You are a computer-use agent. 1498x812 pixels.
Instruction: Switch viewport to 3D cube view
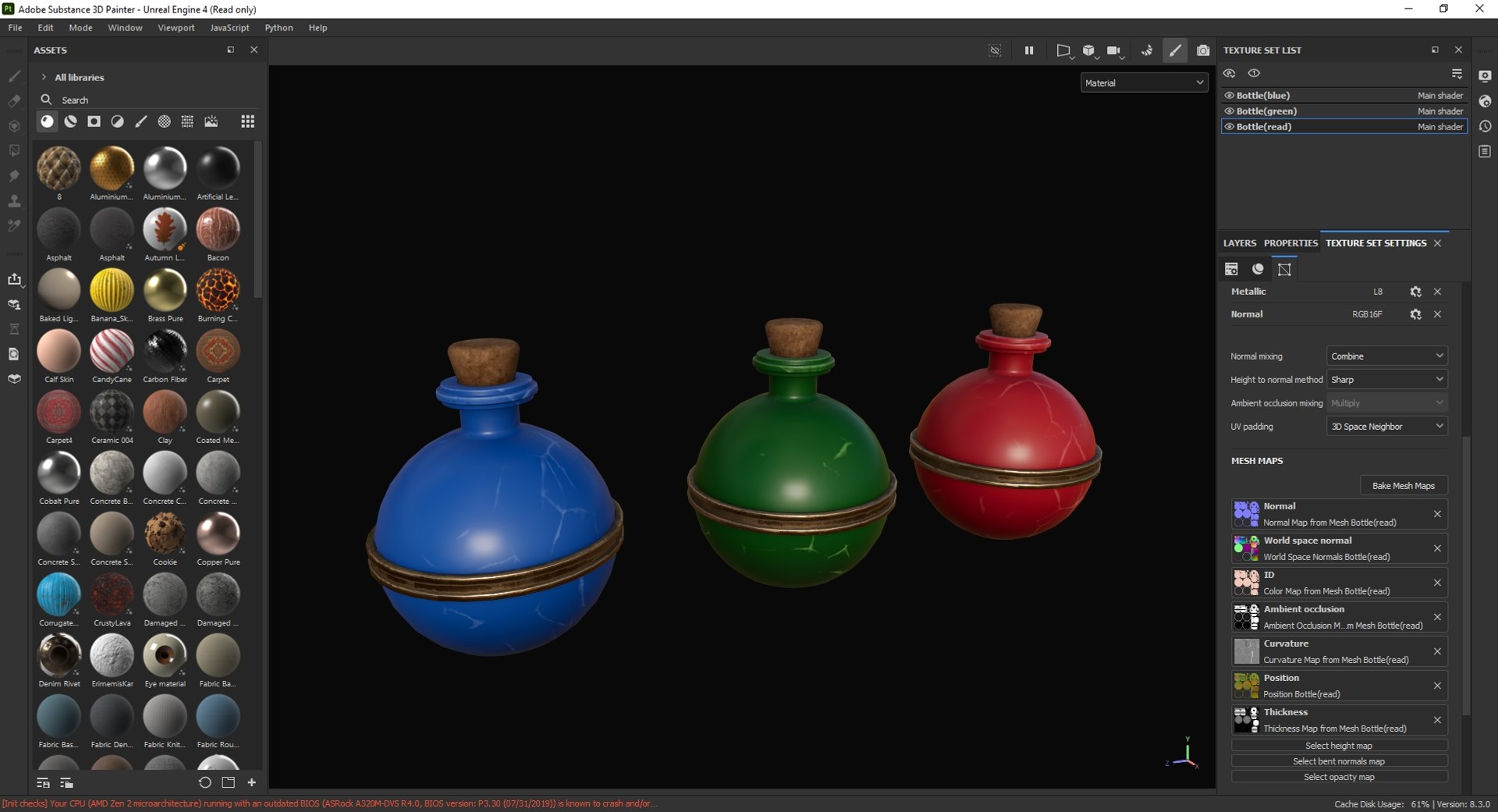[1088, 50]
